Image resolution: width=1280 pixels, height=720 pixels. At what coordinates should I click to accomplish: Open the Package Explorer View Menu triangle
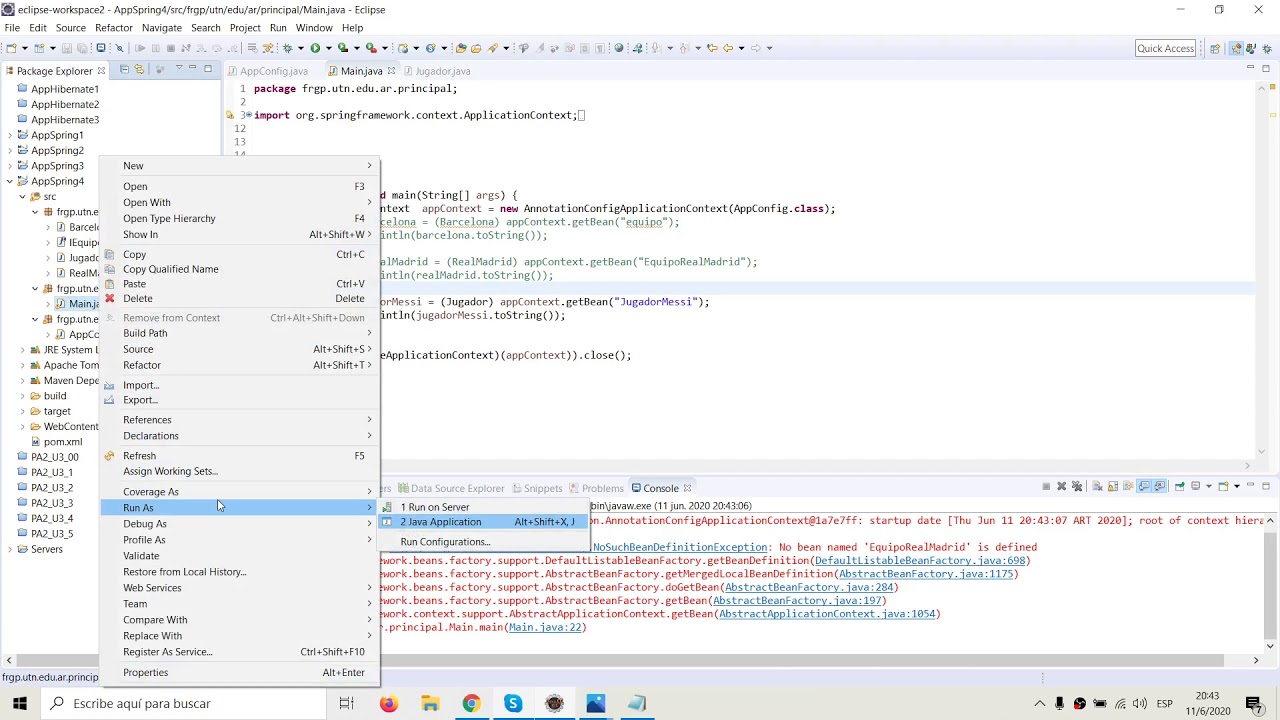coord(179,68)
